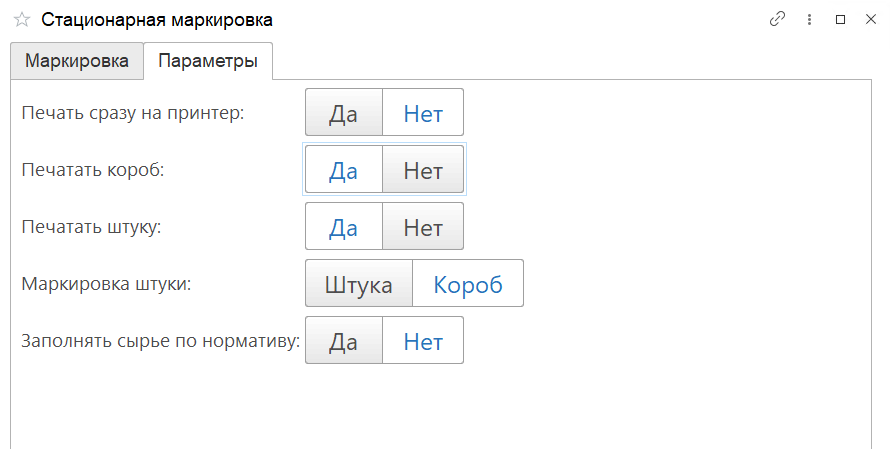Select Штука for Маркировка штуки
This screenshot has height=449, width=890.
pos(359,284)
